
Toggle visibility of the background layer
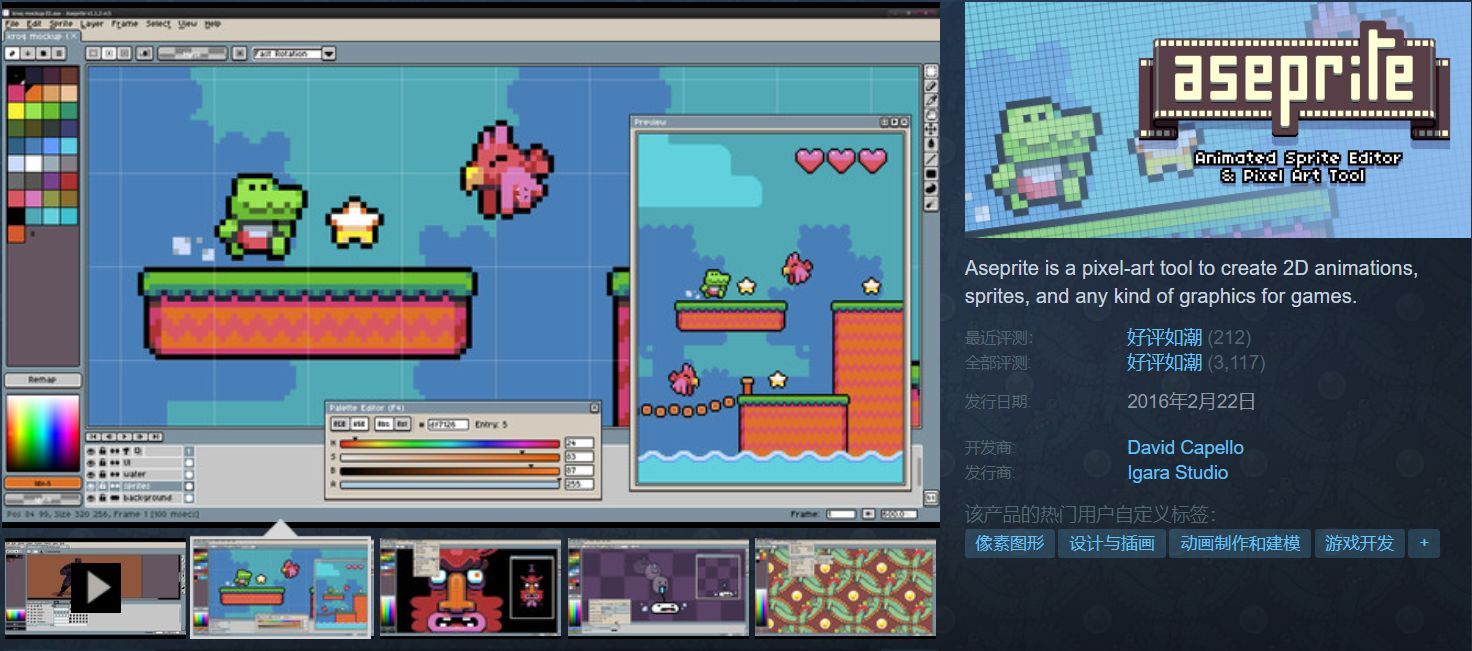pyautogui.click(x=91, y=498)
